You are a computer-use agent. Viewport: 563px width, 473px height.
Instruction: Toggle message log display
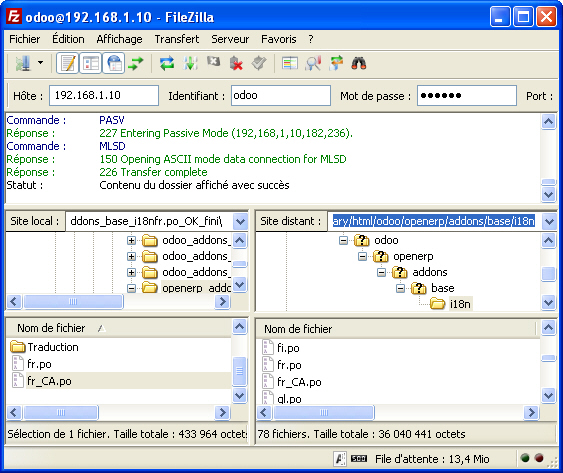[x=68, y=64]
